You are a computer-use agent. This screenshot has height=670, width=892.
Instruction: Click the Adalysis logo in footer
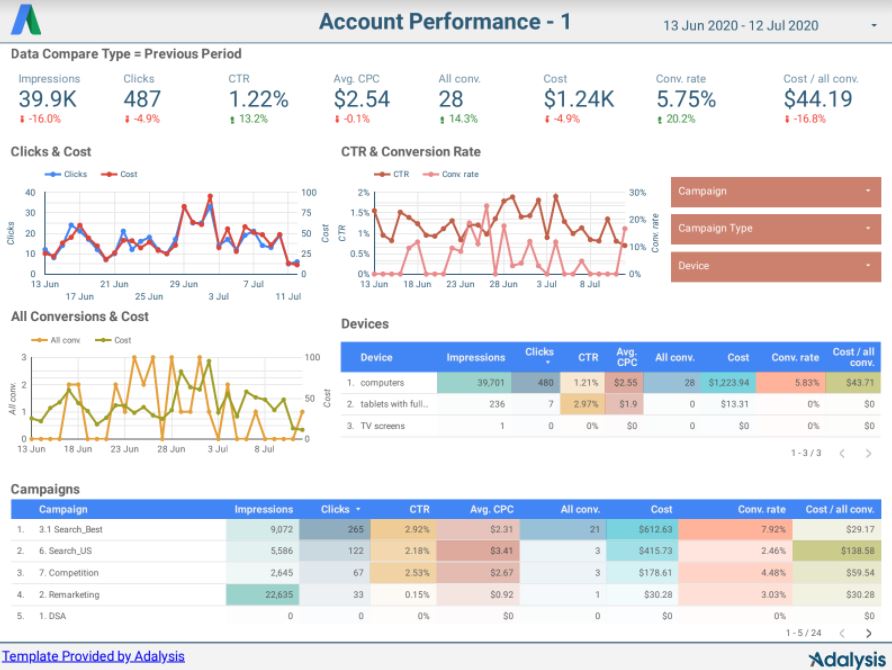pos(847,659)
